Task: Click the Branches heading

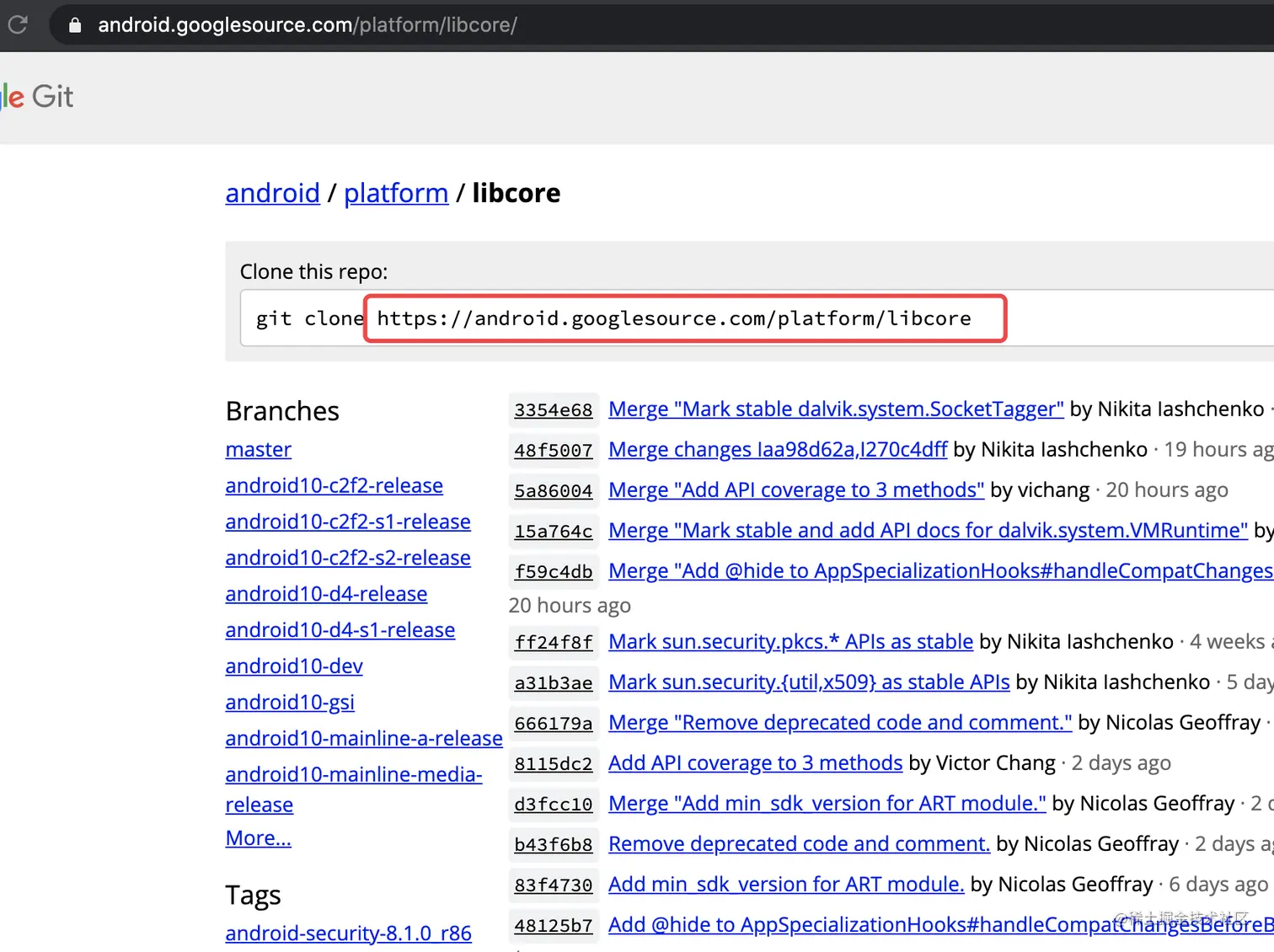Action: pos(282,411)
